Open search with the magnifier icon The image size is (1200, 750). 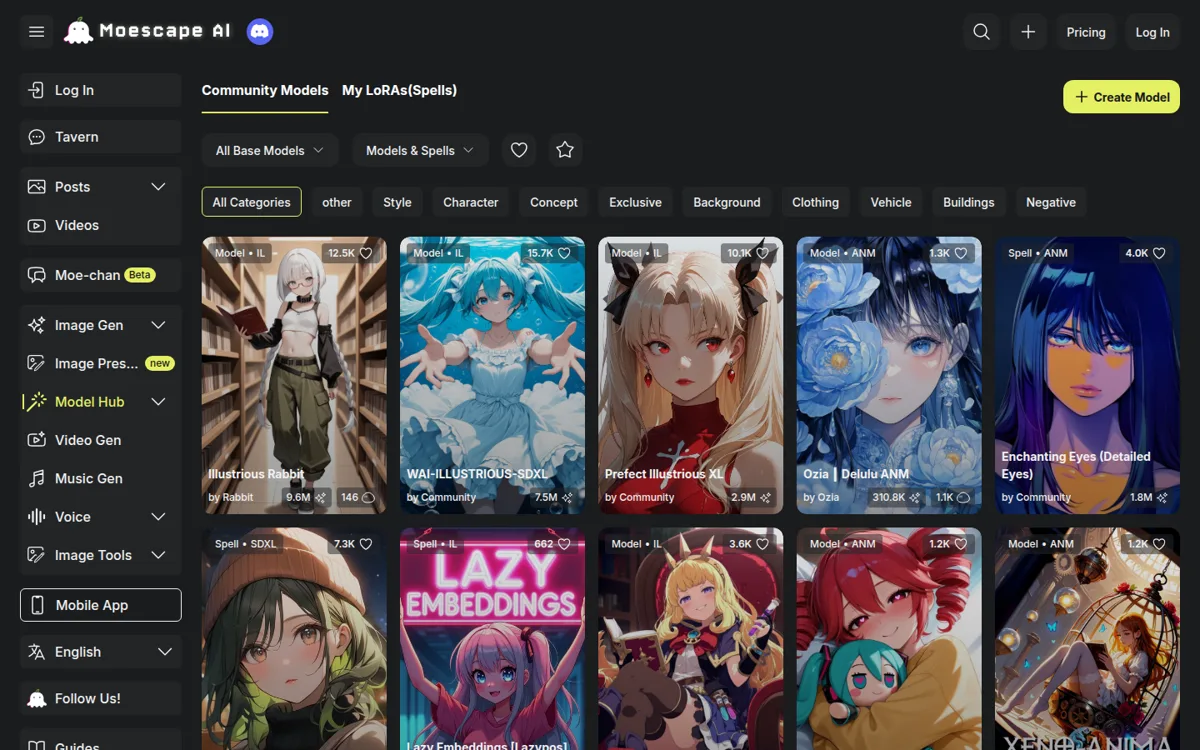pyautogui.click(x=982, y=32)
